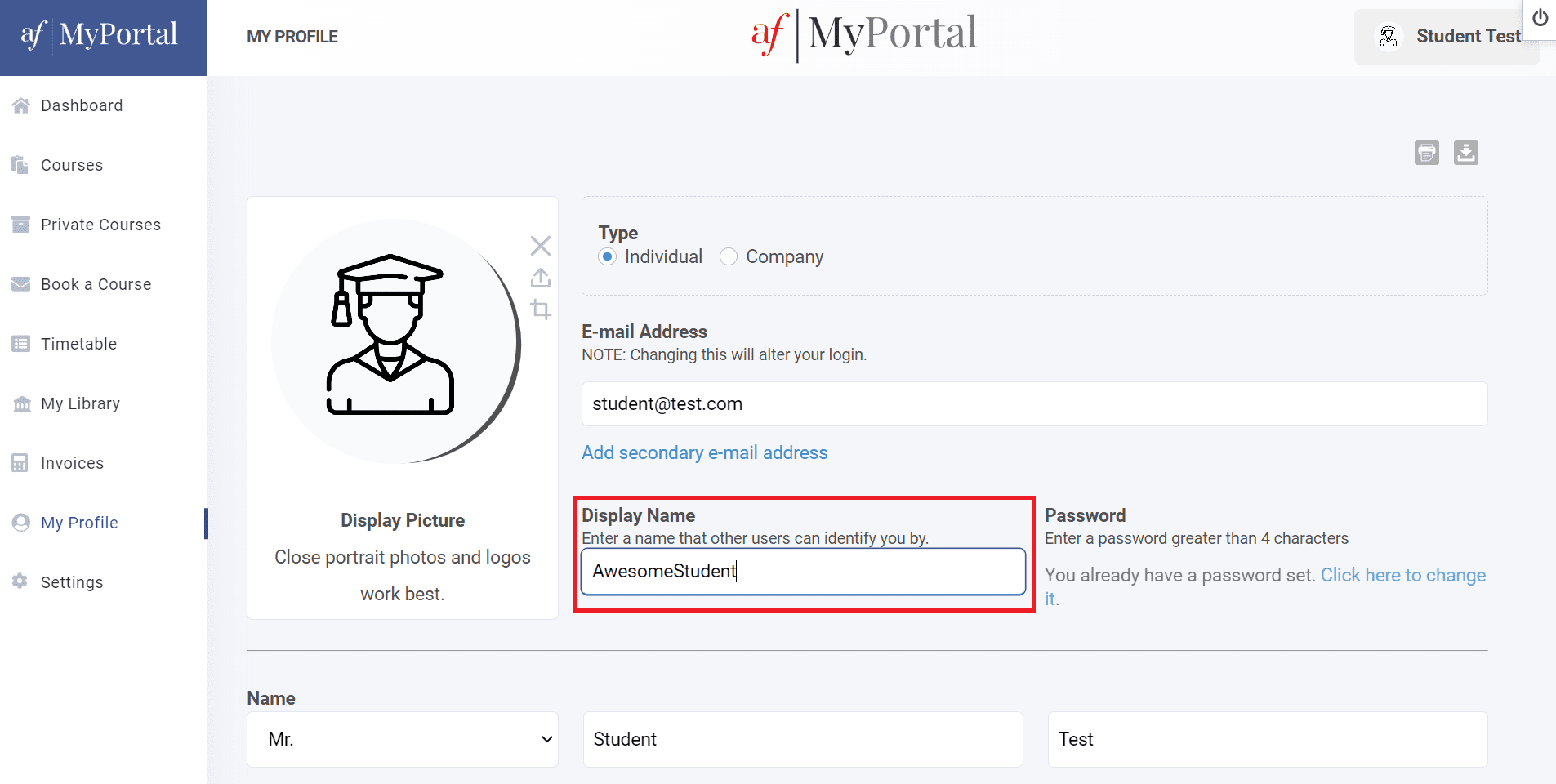1556x784 pixels.
Task: Click the change password link
Action: [1402, 575]
